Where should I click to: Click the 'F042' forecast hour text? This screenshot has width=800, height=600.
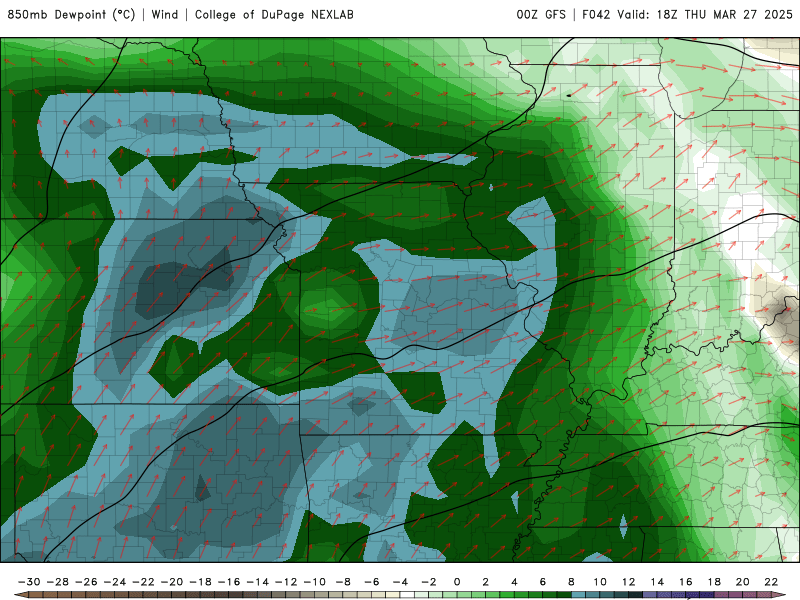click(x=596, y=15)
